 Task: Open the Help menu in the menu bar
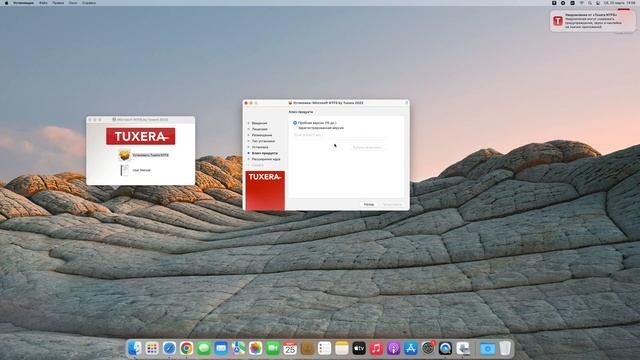pos(89,3)
